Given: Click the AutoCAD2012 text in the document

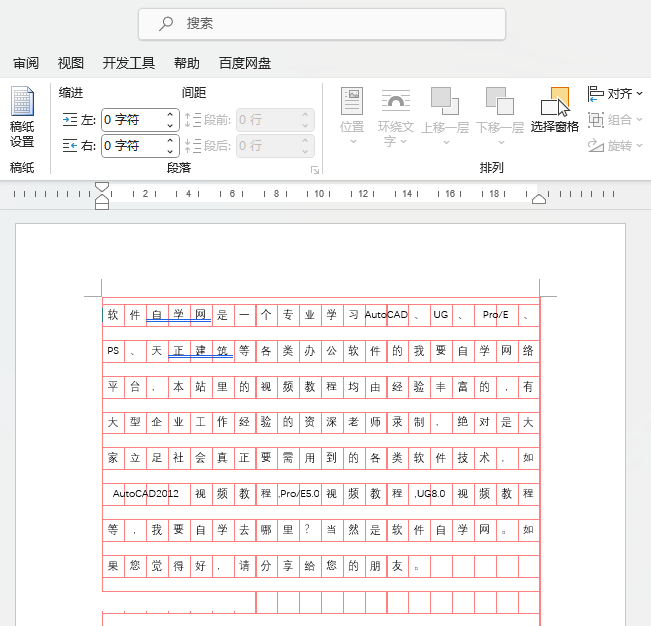Looking at the screenshot, I should [146, 494].
